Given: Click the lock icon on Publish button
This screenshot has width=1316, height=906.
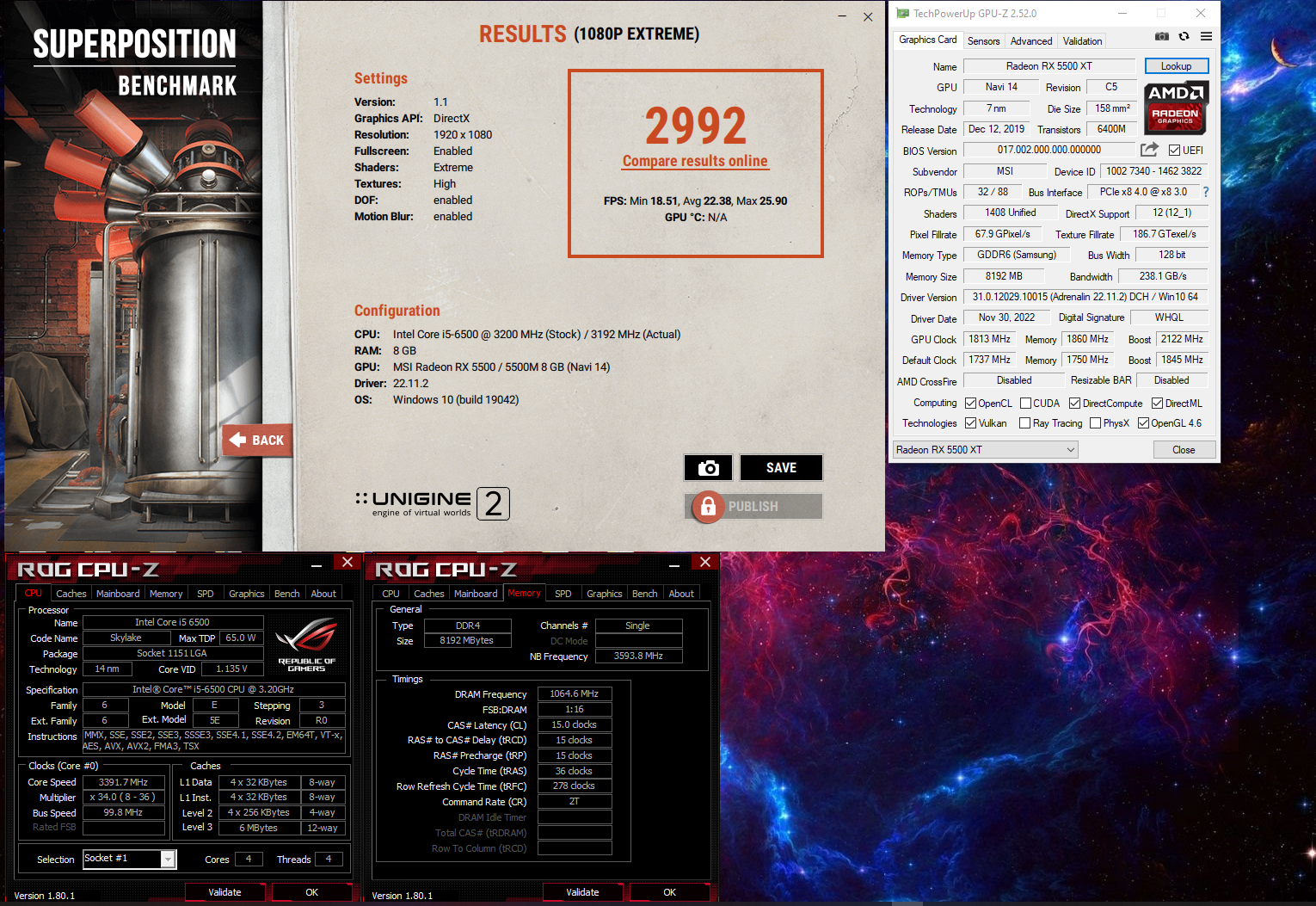Looking at the screenshot, I should coord(708,506).
